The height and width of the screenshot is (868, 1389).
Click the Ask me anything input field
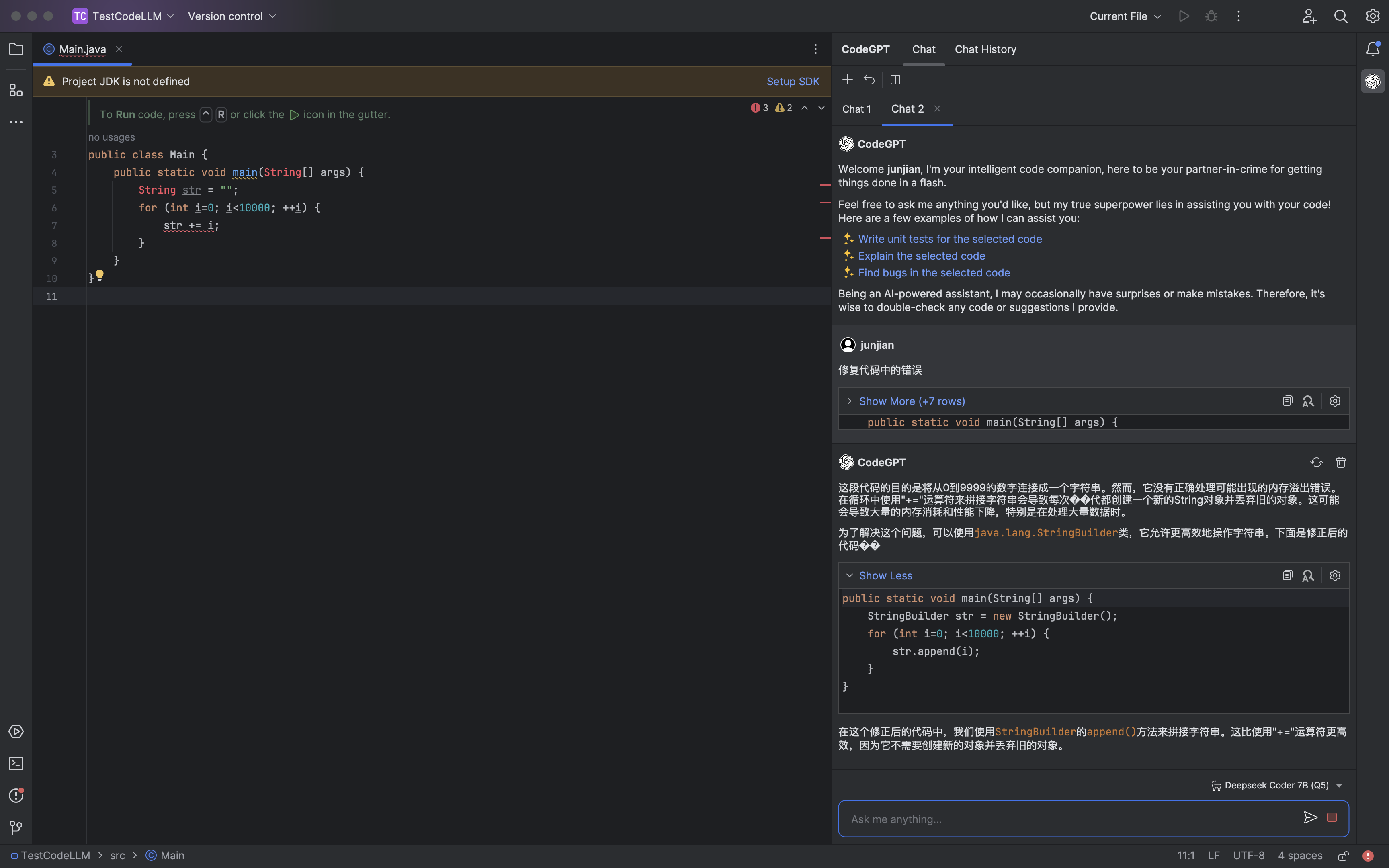(1067, 819)
